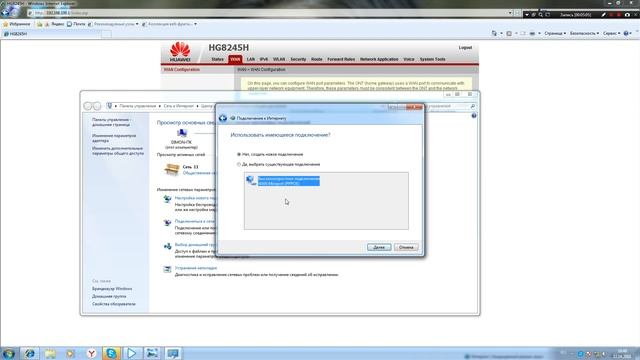
Task: Open Windows Explorer folder from the taskbar
Action: tap(50, 353)
